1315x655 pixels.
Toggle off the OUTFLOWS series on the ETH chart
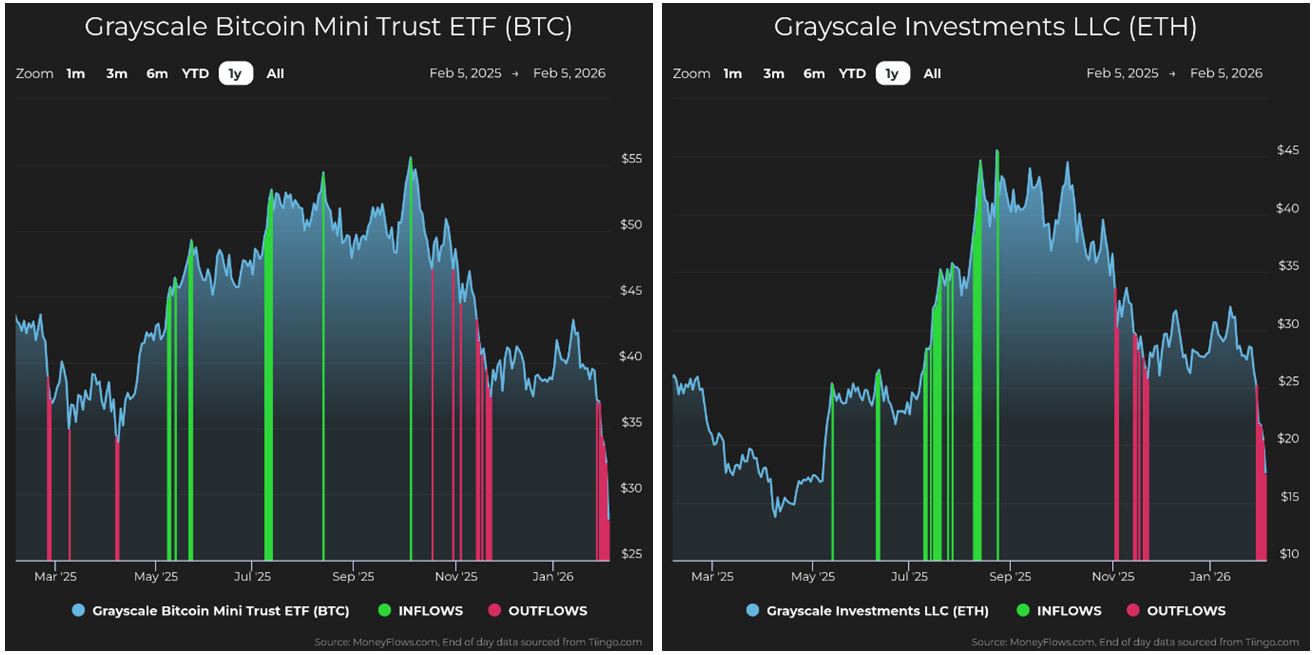[x=1182, y=610]
